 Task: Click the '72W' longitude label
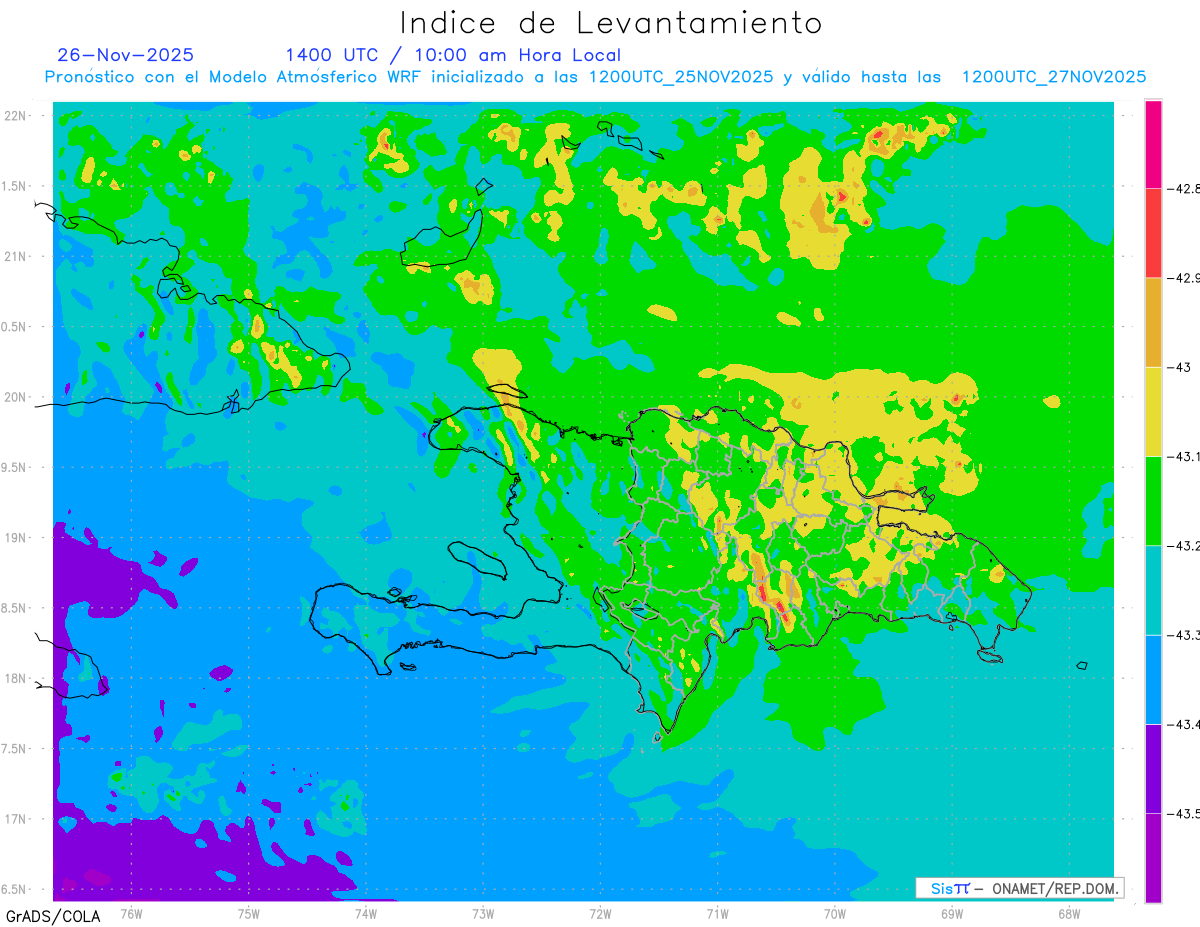(x=600, y=913)
